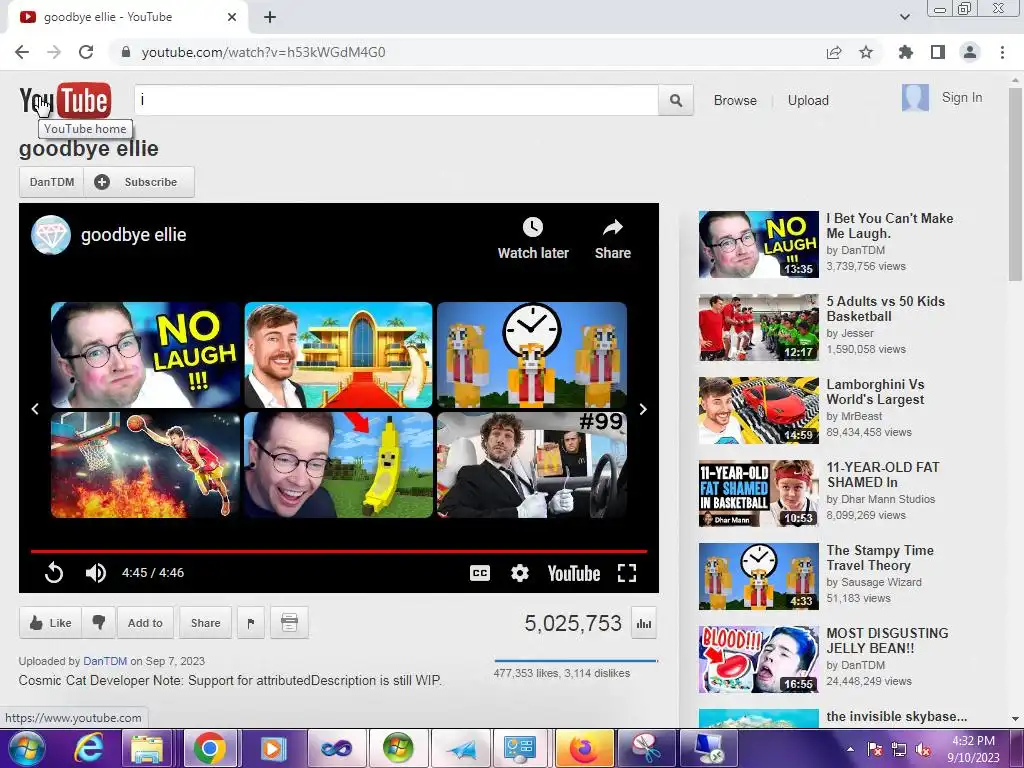The height and width of the screenshot is (768, 1024).
Task: Click the search magnifier button
Action: tap(676, 101)
